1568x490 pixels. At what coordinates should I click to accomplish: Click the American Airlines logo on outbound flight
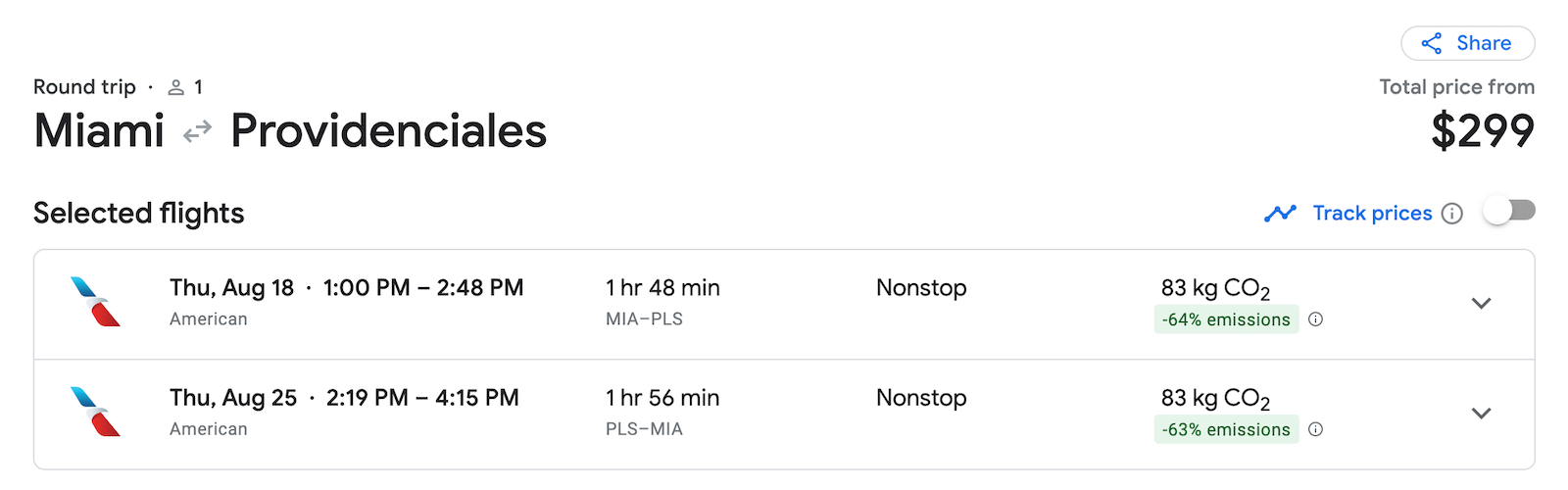click(95, 302)
